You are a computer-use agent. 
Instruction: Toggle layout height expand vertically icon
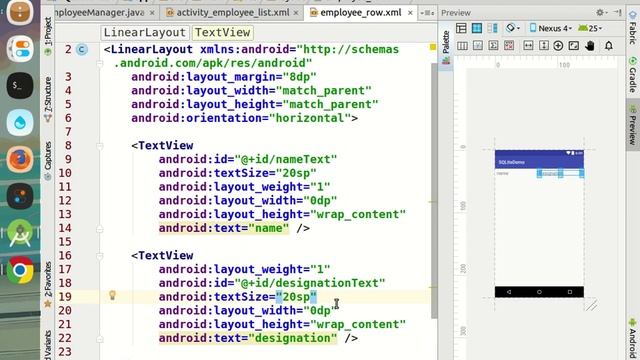pos(543,45)
